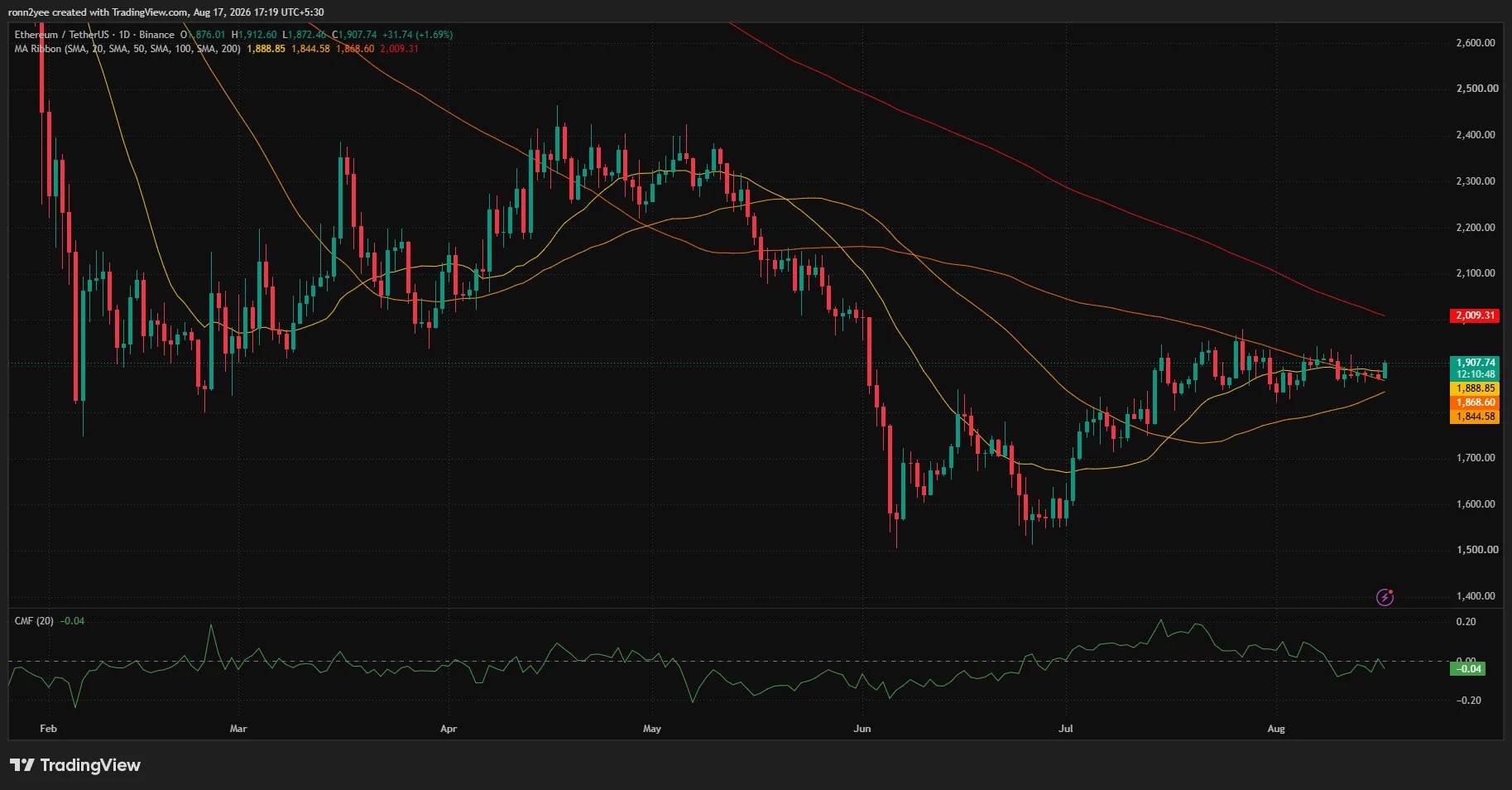Screen dimensions: 1512x790
Task: Select the Ethereum / TetherUS symbol title
Action: point(61,35)
